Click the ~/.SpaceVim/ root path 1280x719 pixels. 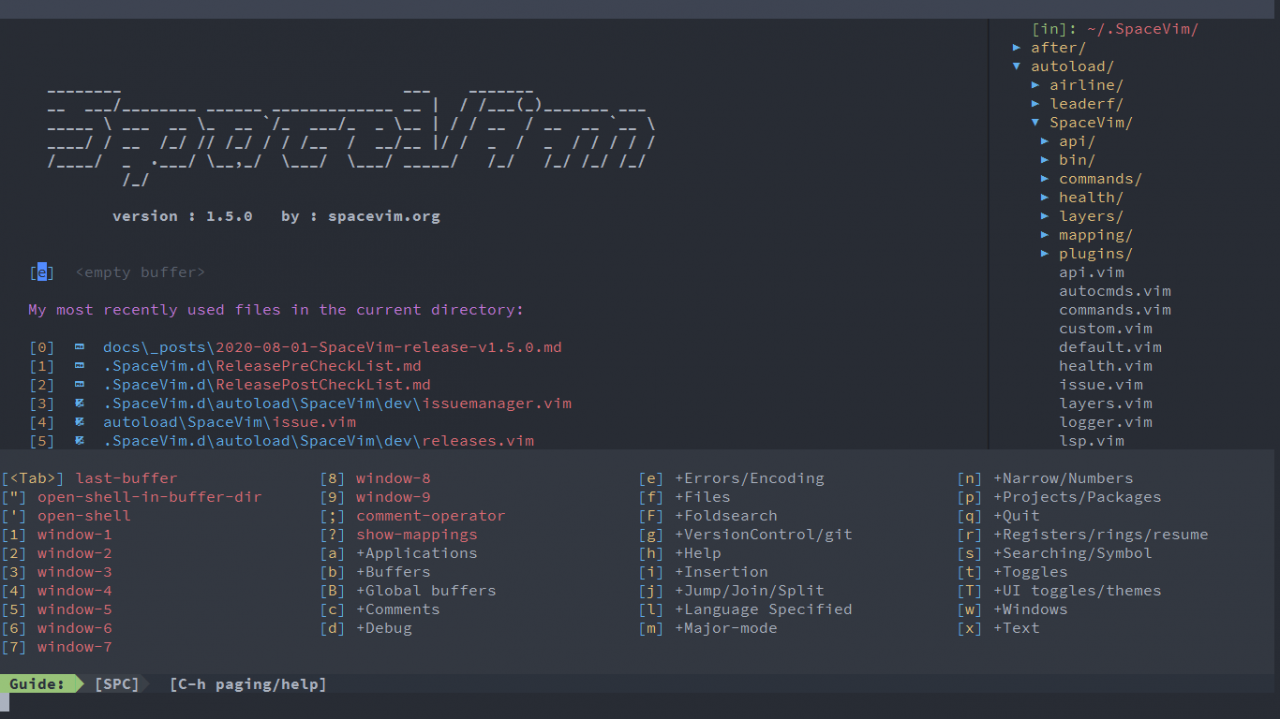(x=1142, y=29)
